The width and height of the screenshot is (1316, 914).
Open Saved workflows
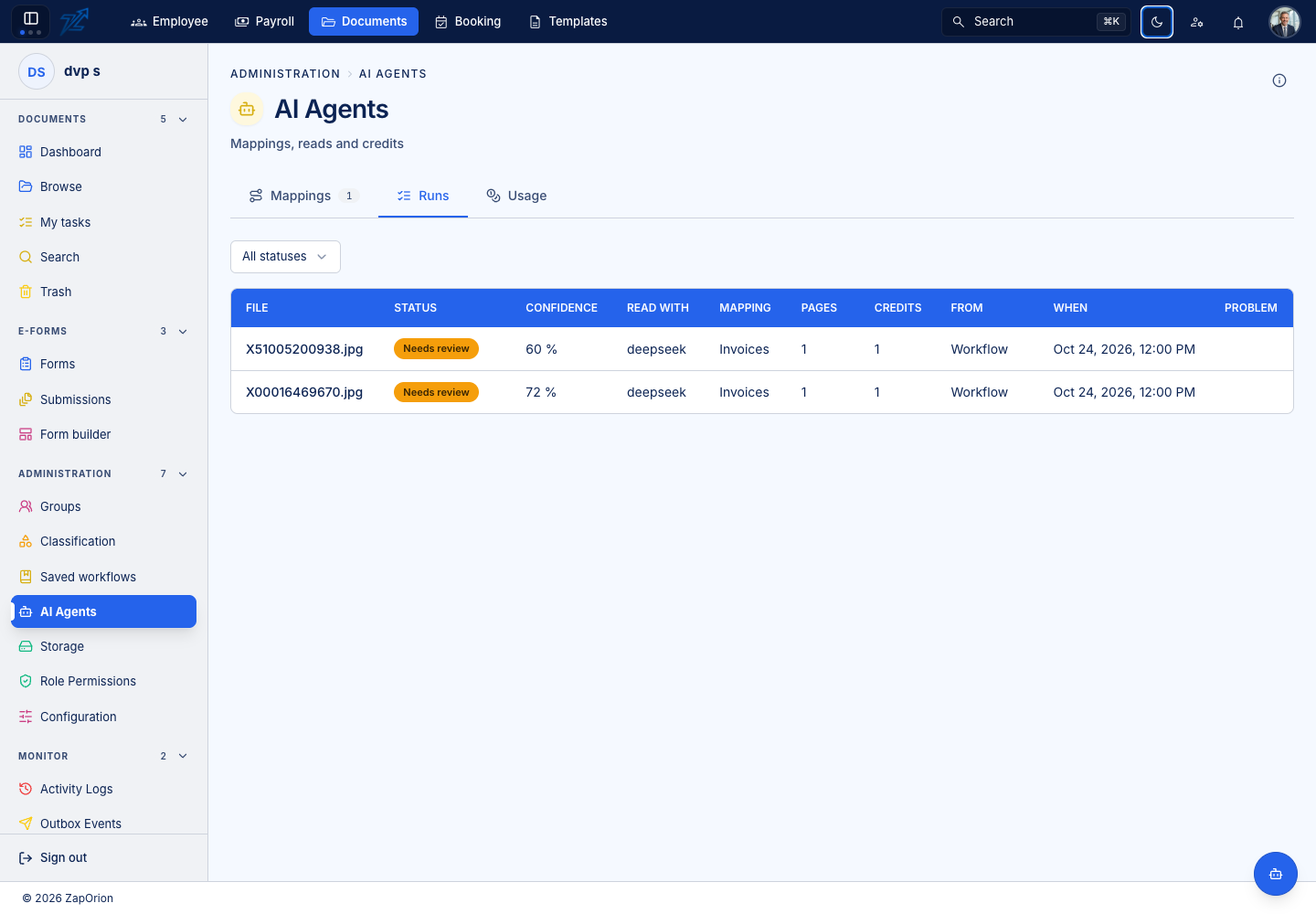[104, 577]
